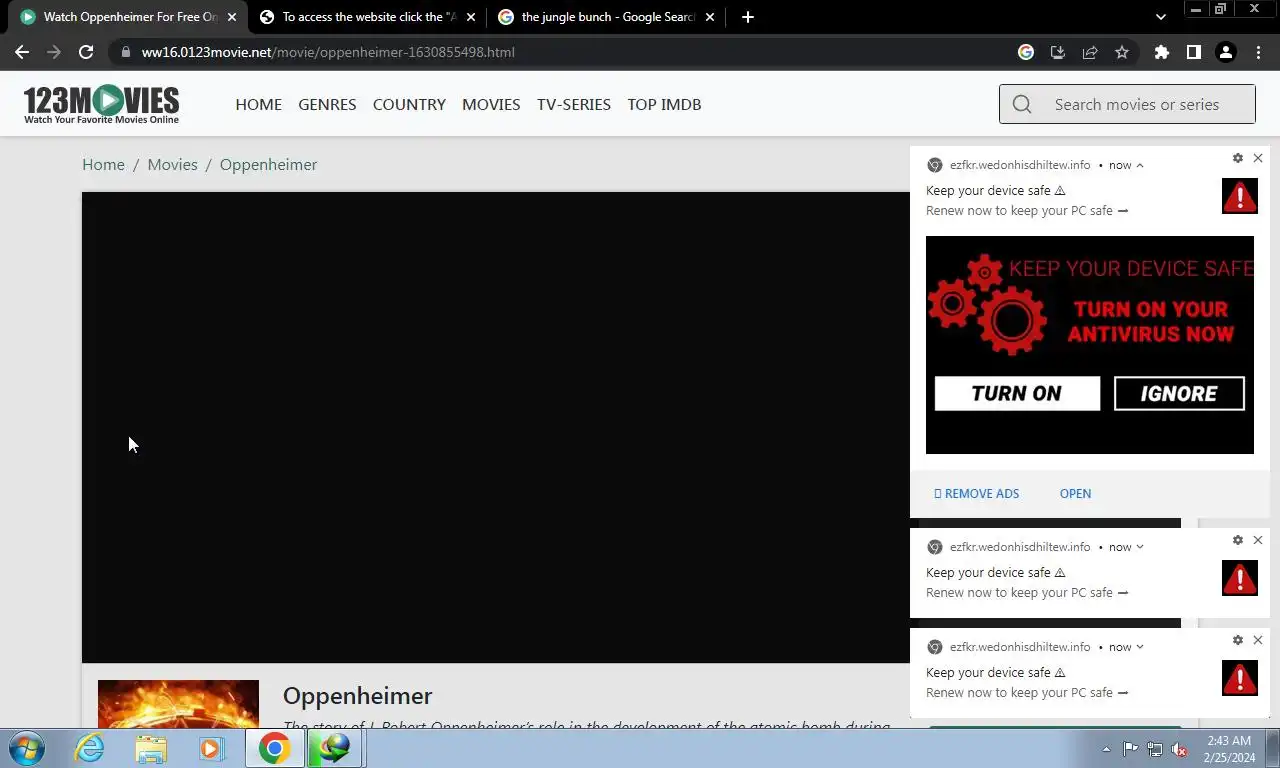Open settings gear of bottom notification
Screen dimensions: 1280x768
point(1238,640)
